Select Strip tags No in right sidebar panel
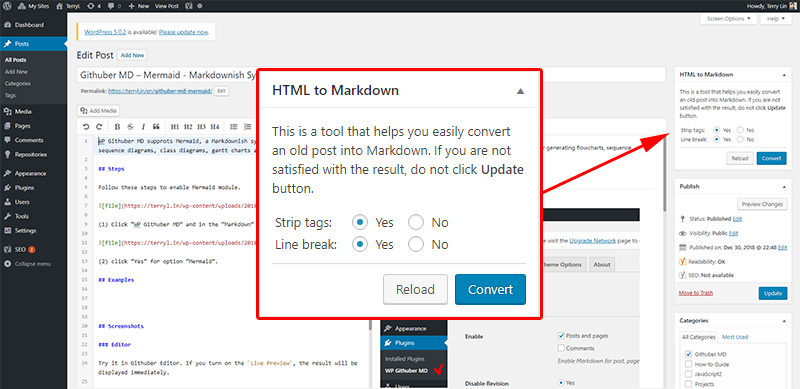The image size is (800, 389). (x=740, y=130)
